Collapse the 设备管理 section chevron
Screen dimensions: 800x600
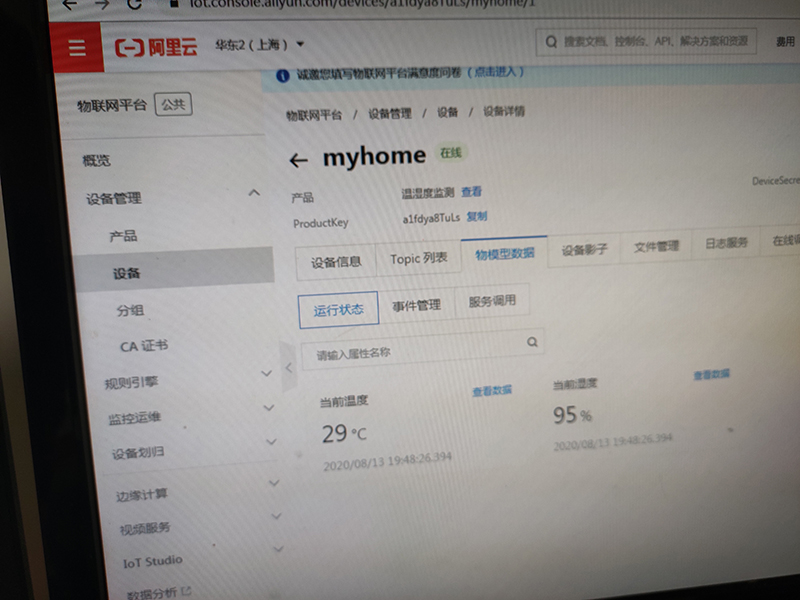coord(254,193)
